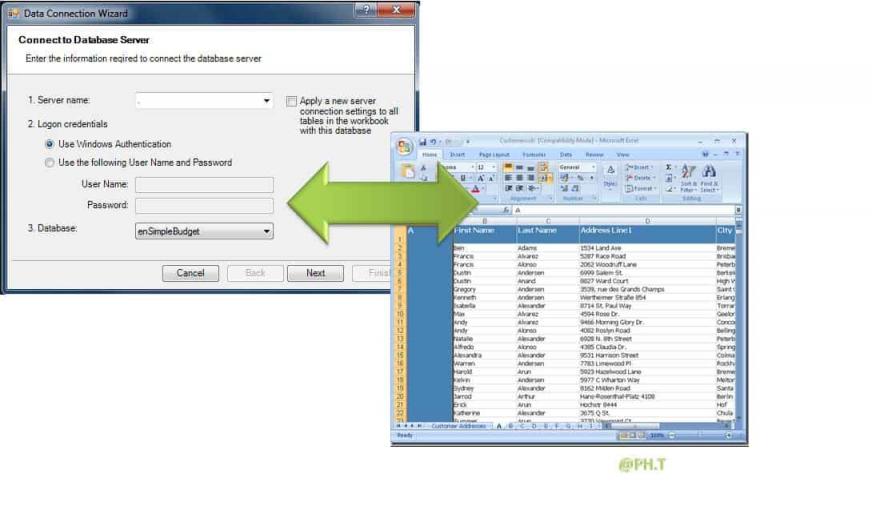The width and height of the screenshot is (872, 514).
Task: Click into the Password field
Action: click(x=204, y=206)
